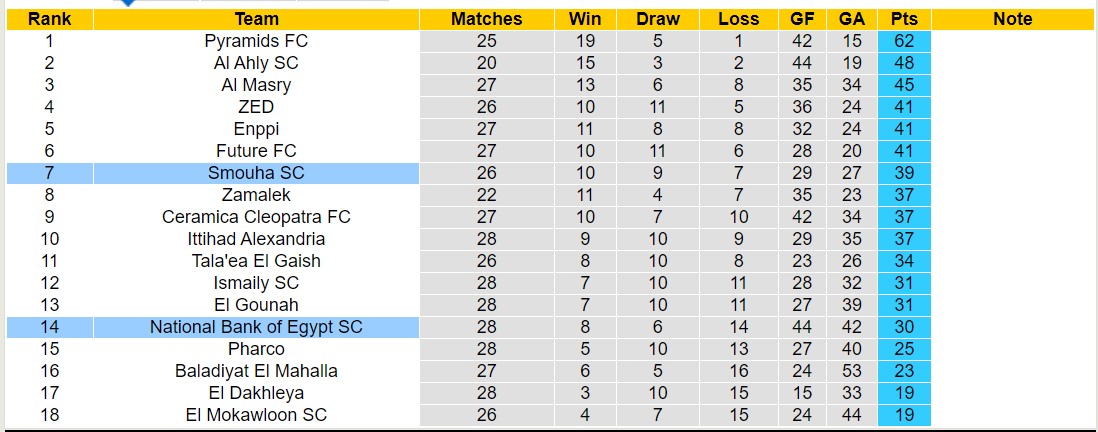
Task: Click the Note column header
Action: click(1012, 19)
